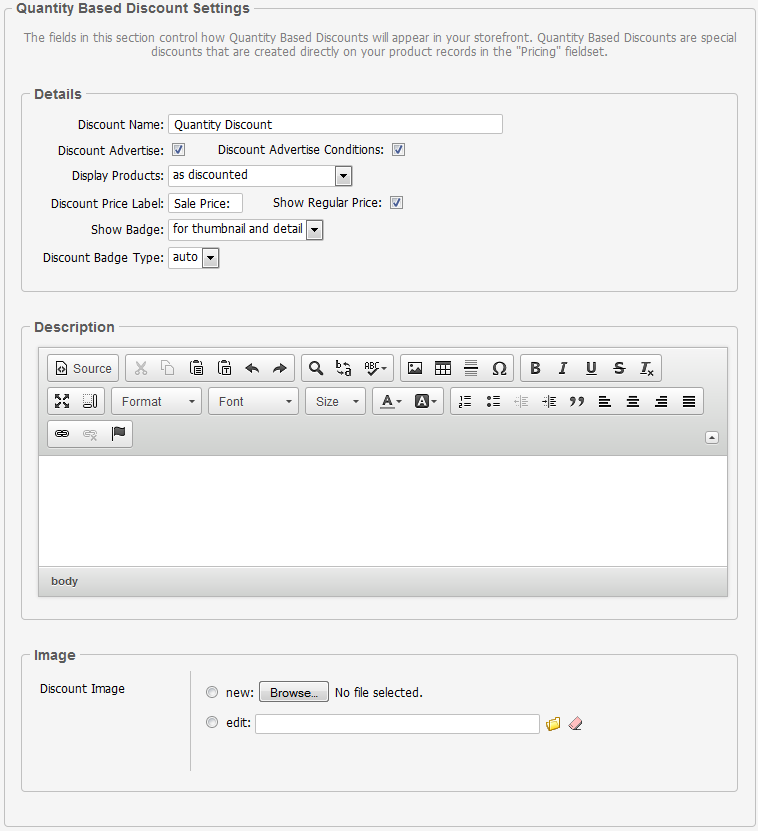The width and height of the screenshot is (758, 831).
Task: Insert a table using the table icon
Action: pyautogui.click(x=443, y=368)
